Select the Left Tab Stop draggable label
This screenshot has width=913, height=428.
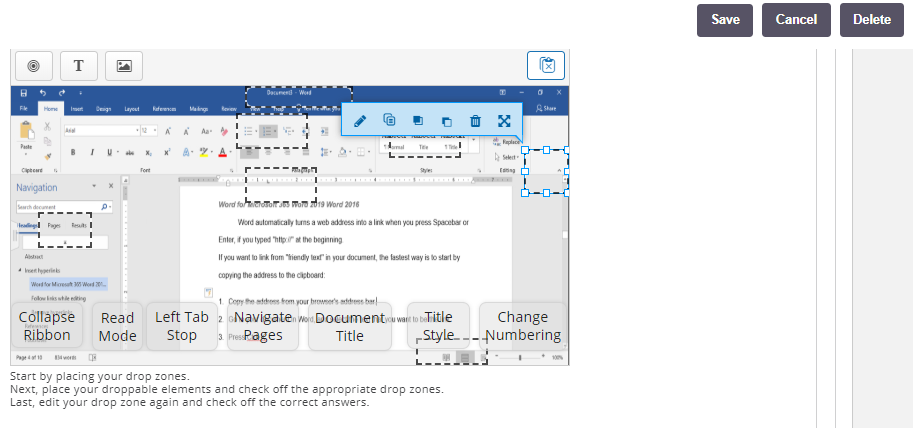click(x=182, y=326)
